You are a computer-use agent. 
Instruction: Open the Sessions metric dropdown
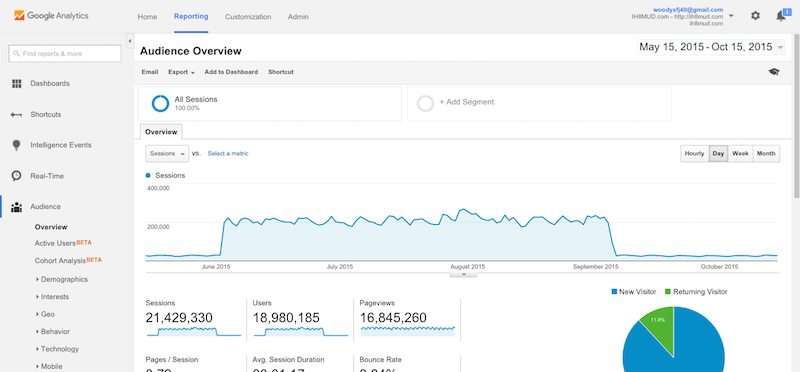click(167, 154)
